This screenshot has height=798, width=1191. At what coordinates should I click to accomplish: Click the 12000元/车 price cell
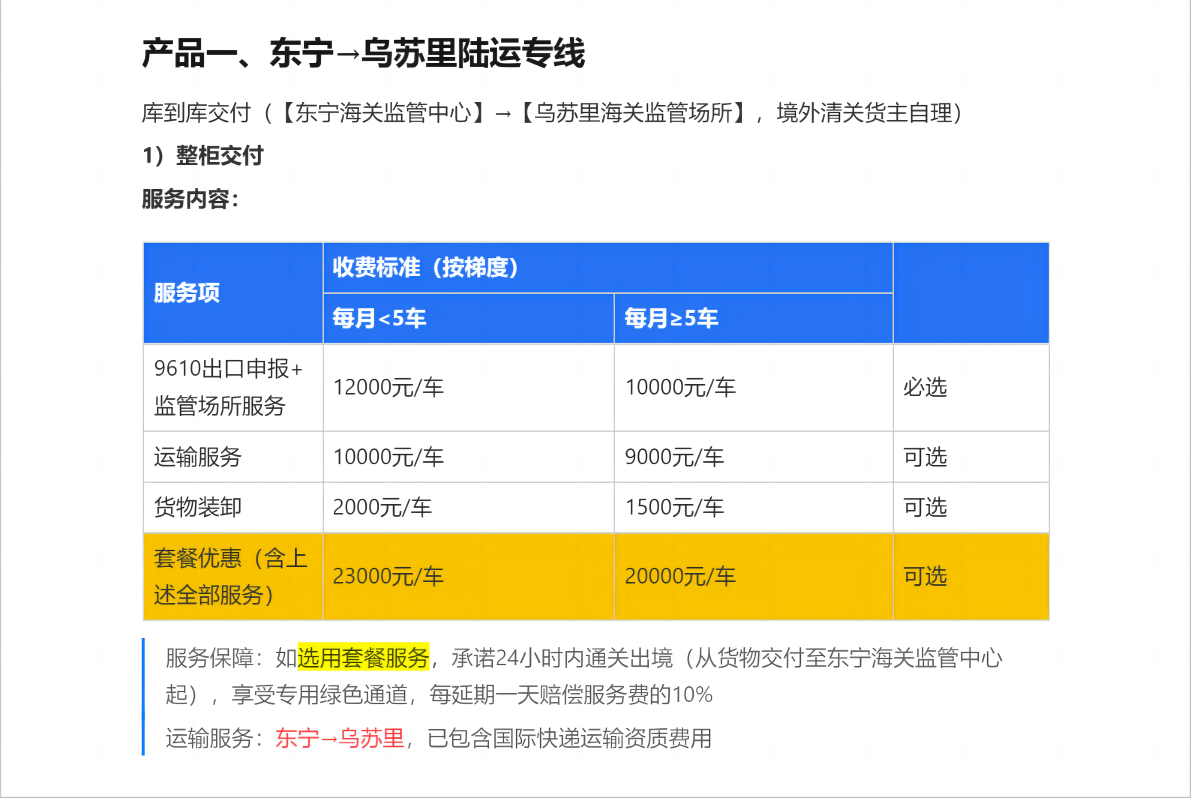point(469,388)
